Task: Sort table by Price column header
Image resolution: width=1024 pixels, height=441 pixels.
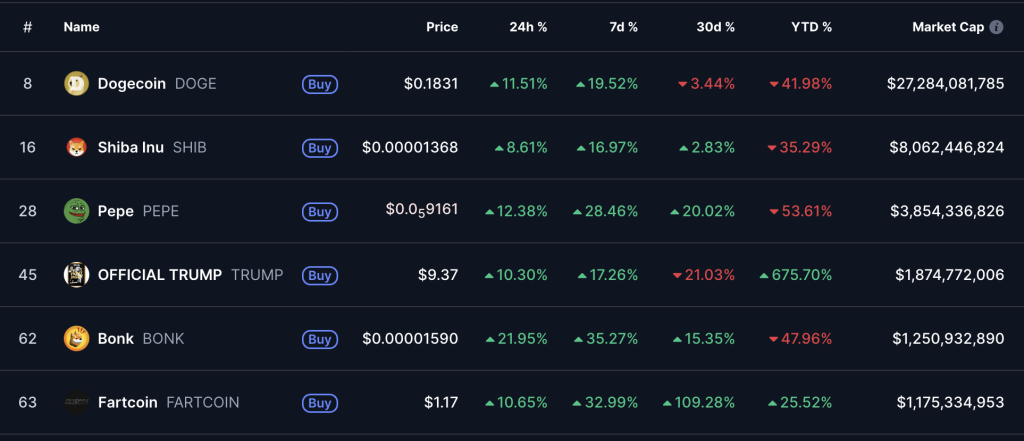Action: tap(441, 27)
